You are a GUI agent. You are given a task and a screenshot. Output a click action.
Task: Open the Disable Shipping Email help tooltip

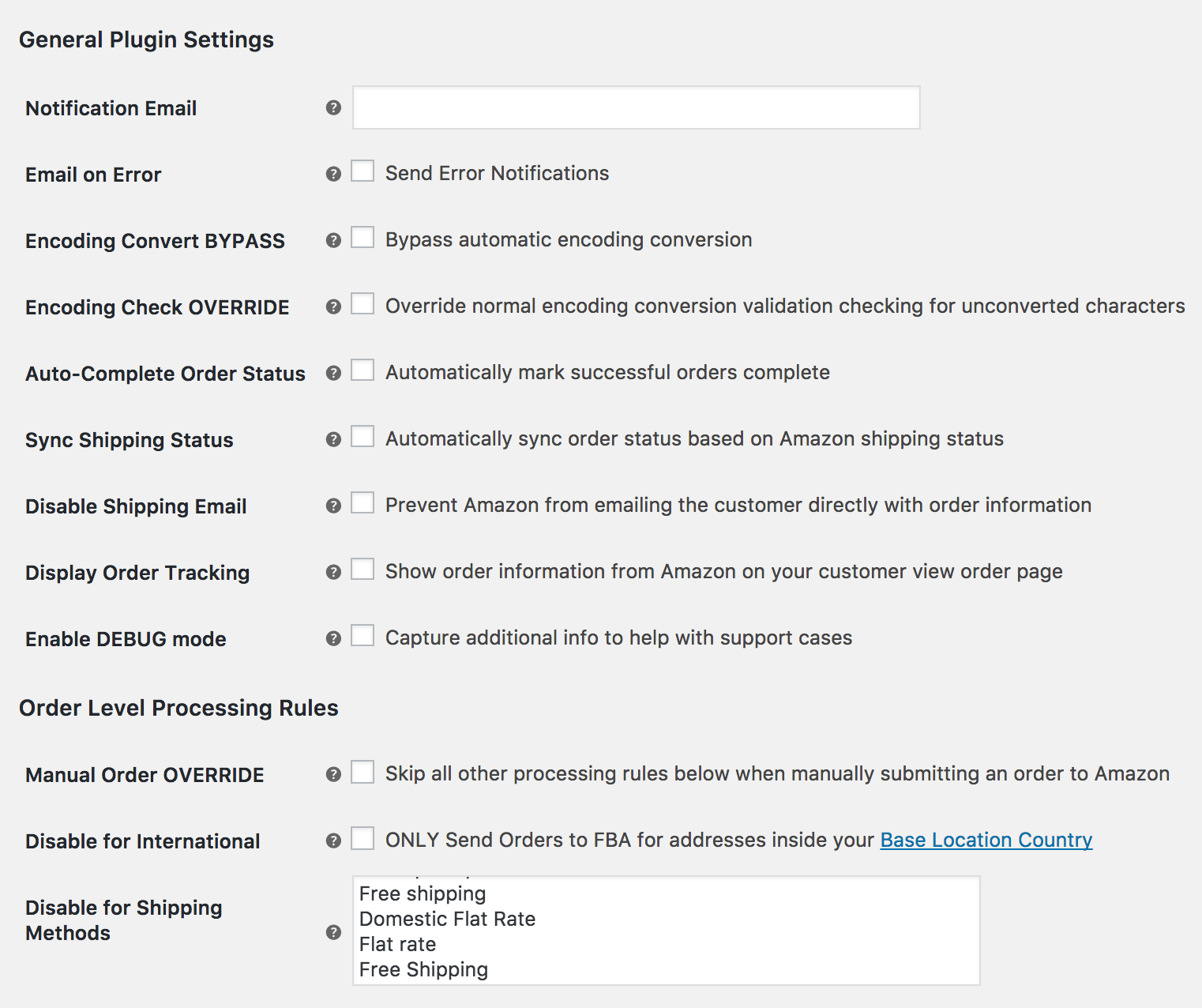click(x=332, y=505)
